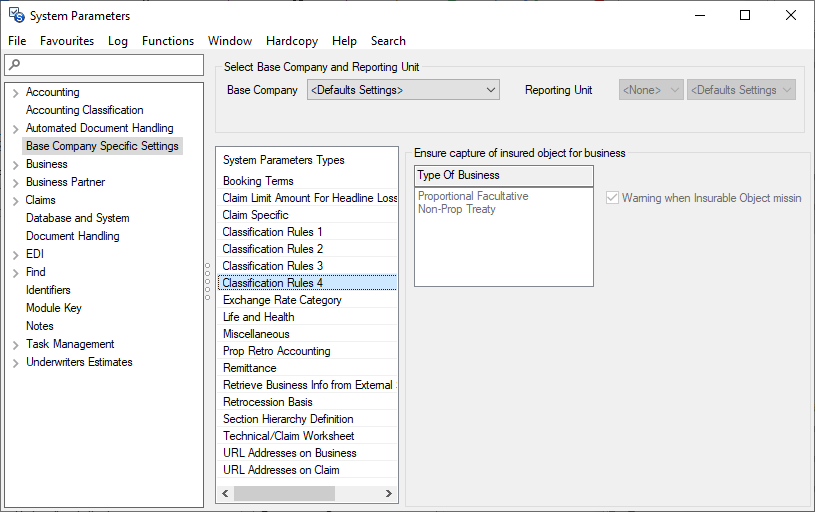
Task: Select Classification Rules 2 parameter type
Action: 273,249
